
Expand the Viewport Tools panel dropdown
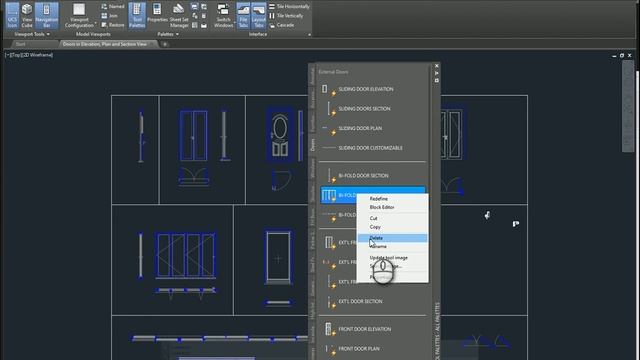[32, 34]
